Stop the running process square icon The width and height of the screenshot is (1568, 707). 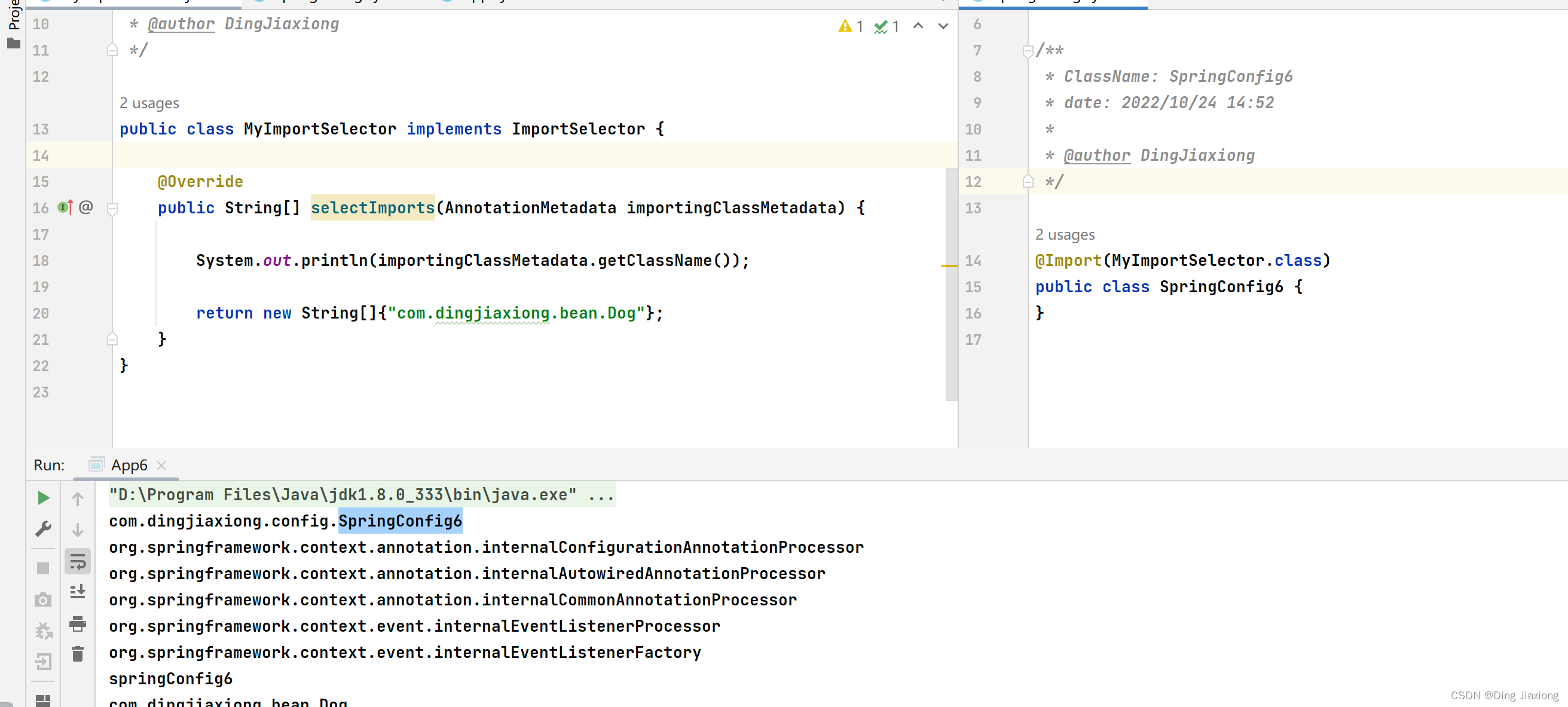43,568
